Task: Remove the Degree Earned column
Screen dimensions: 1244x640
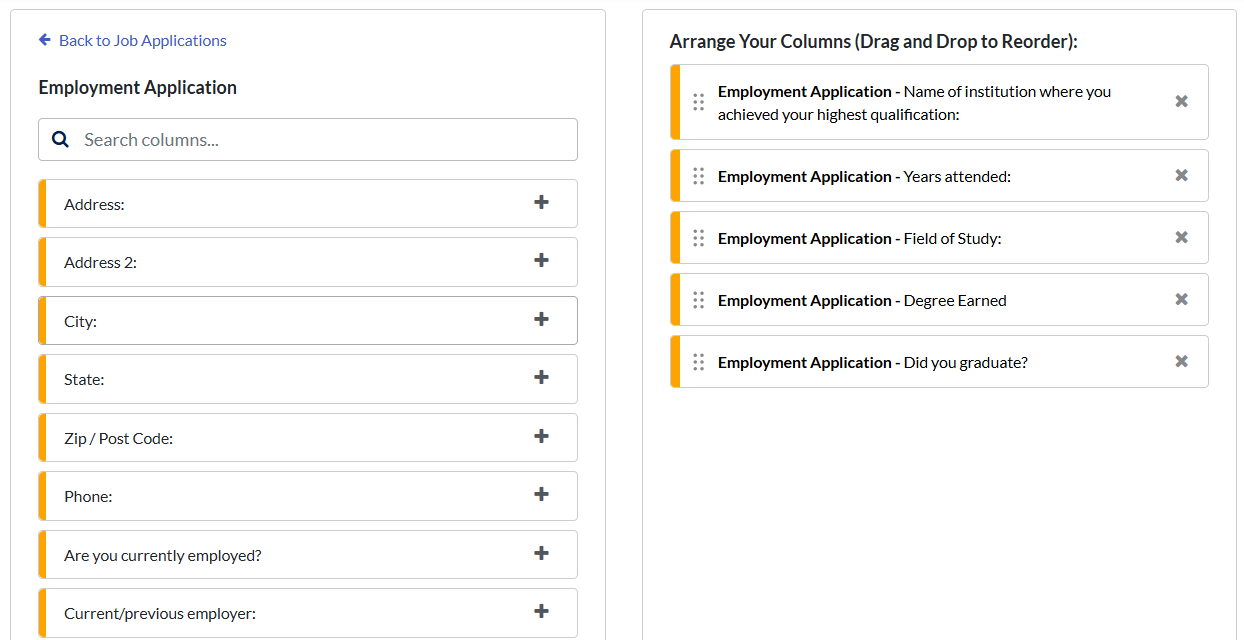Action: pyautogui.click(x=1181, y=299)
